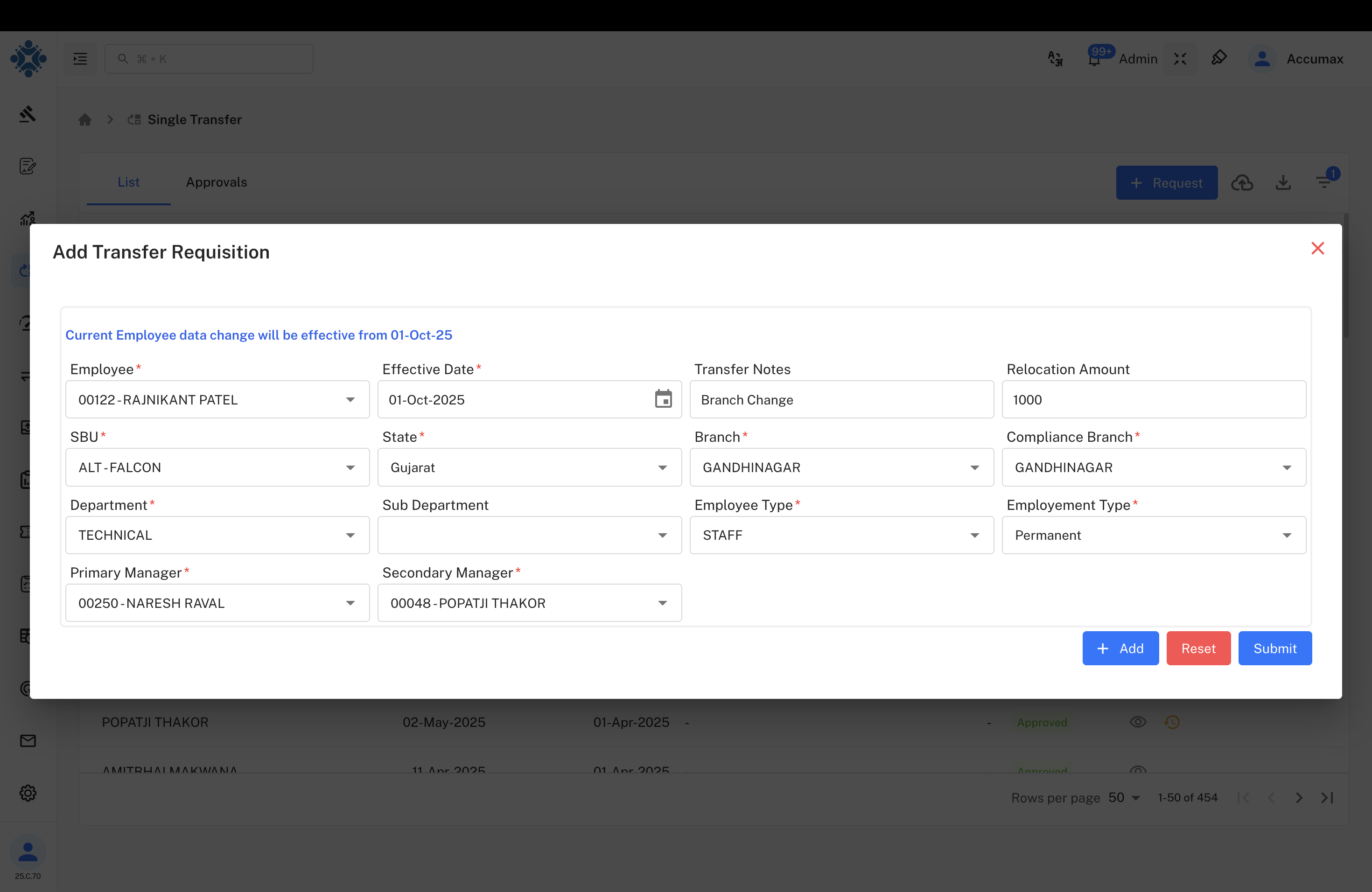Click the exit fullscreen icon next to Admin
This screenshot has height=892, width=1372.
[x=1180, y=58]
